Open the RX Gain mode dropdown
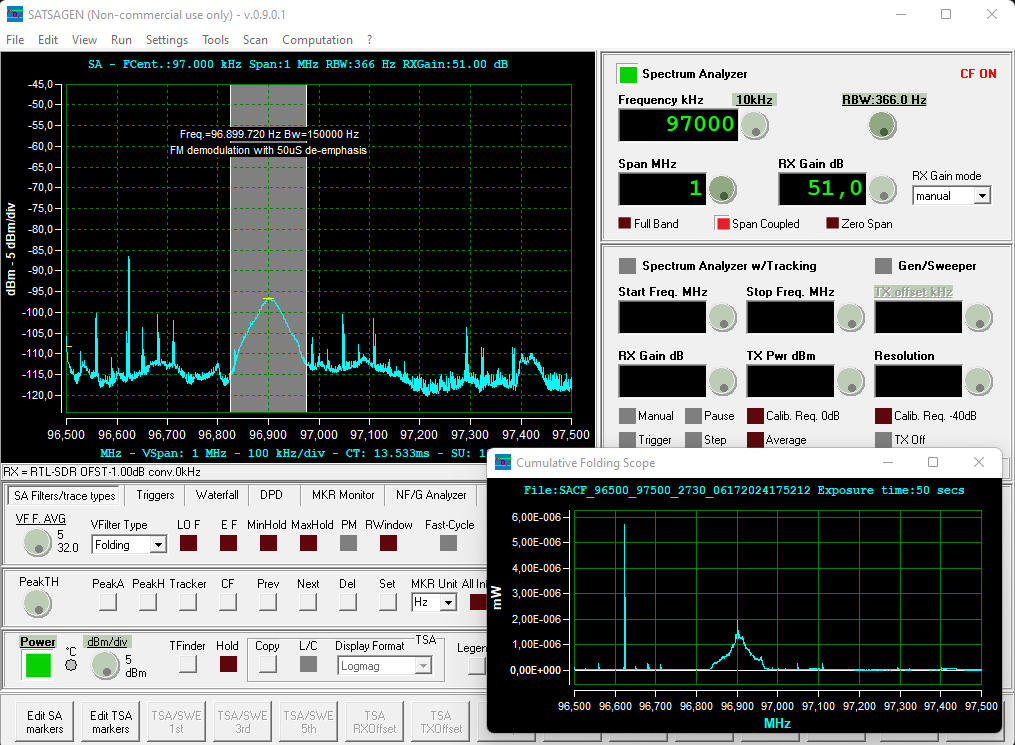 point(982,195)
